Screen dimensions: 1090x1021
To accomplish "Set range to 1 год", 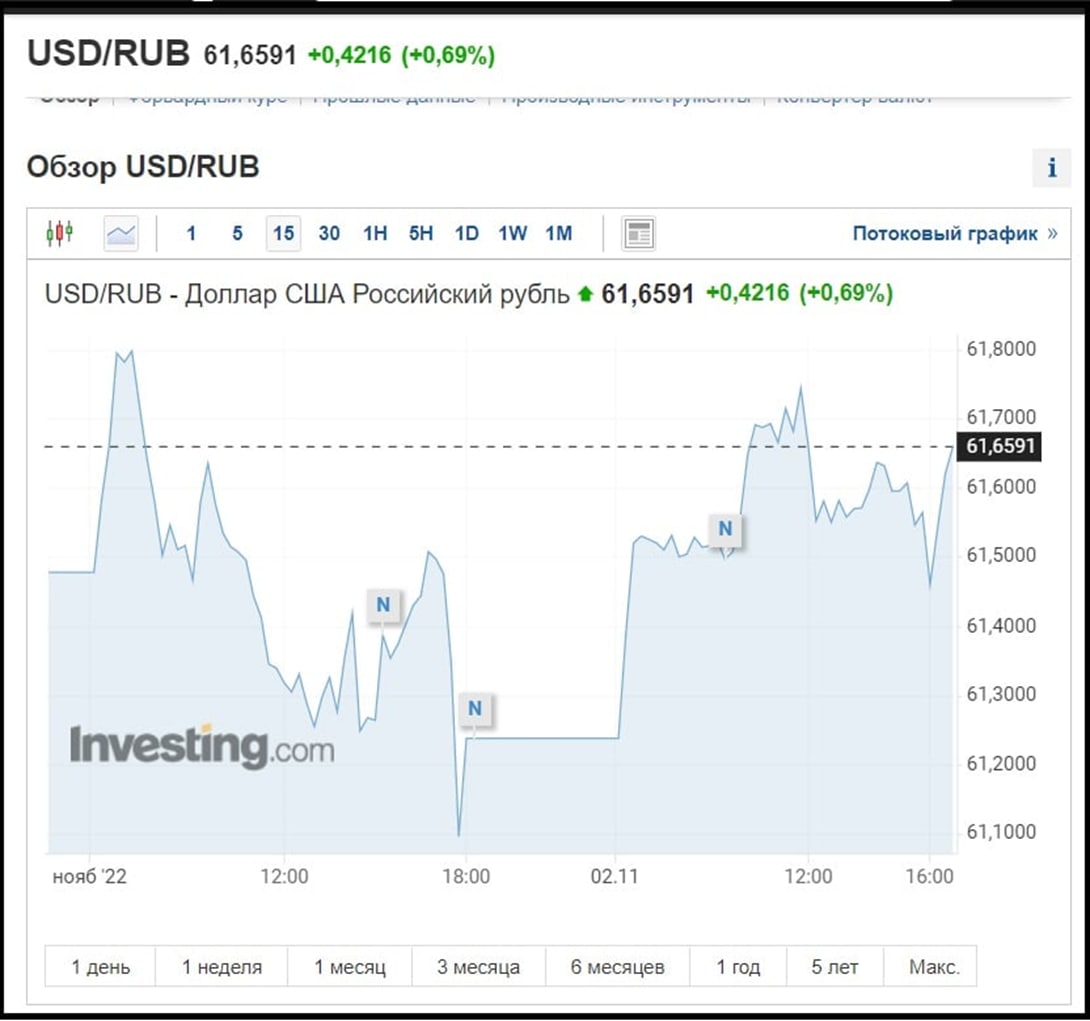I will 738,967.
